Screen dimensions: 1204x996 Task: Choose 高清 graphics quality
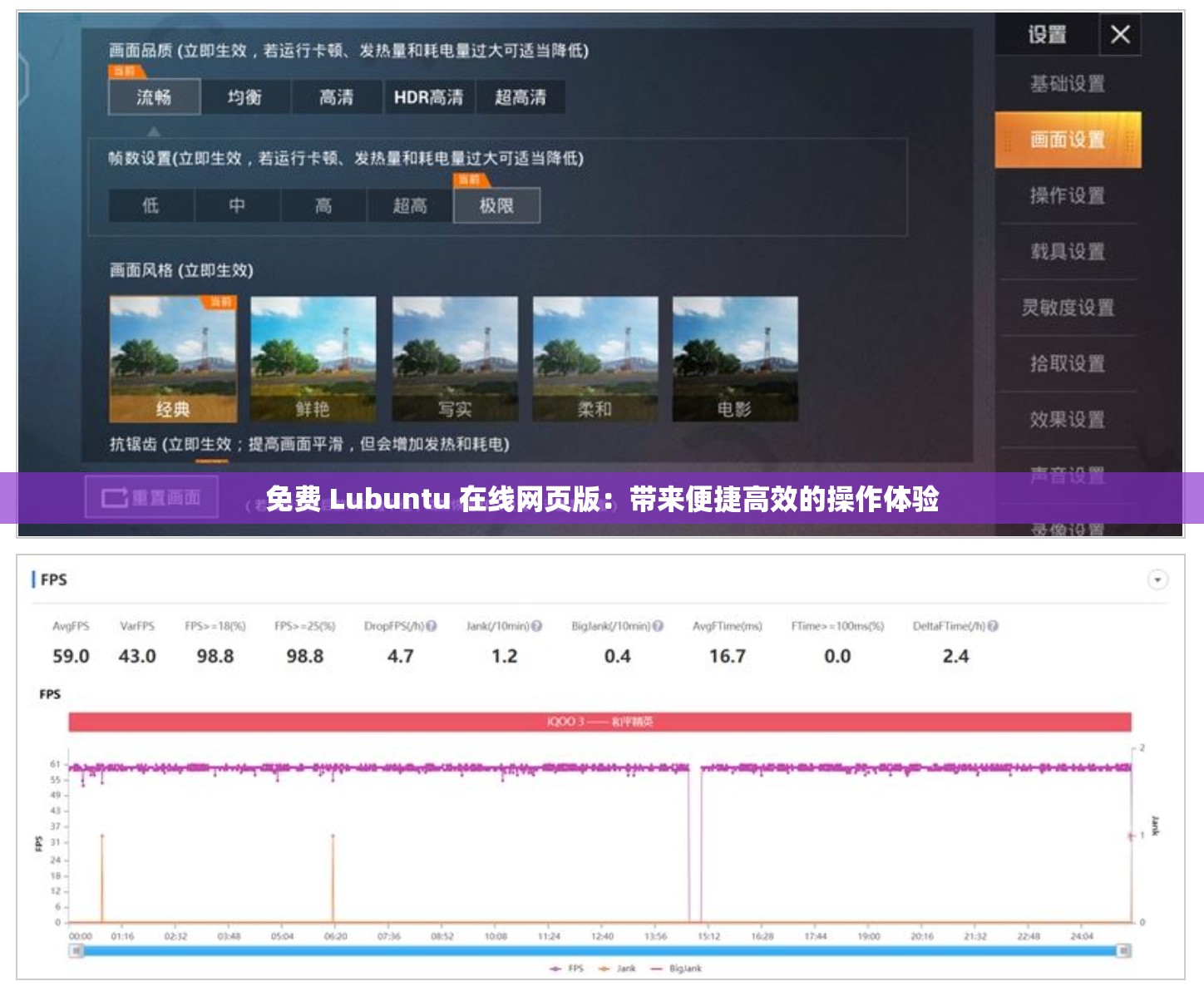337,97
